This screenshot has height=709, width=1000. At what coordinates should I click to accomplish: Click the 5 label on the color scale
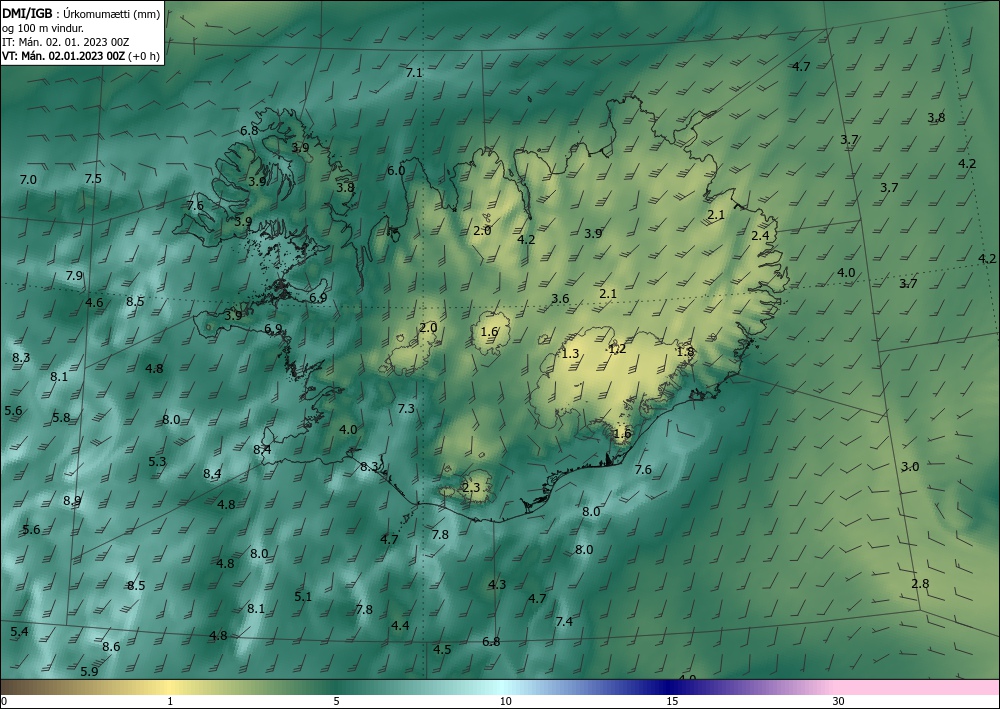click(336, 701)
